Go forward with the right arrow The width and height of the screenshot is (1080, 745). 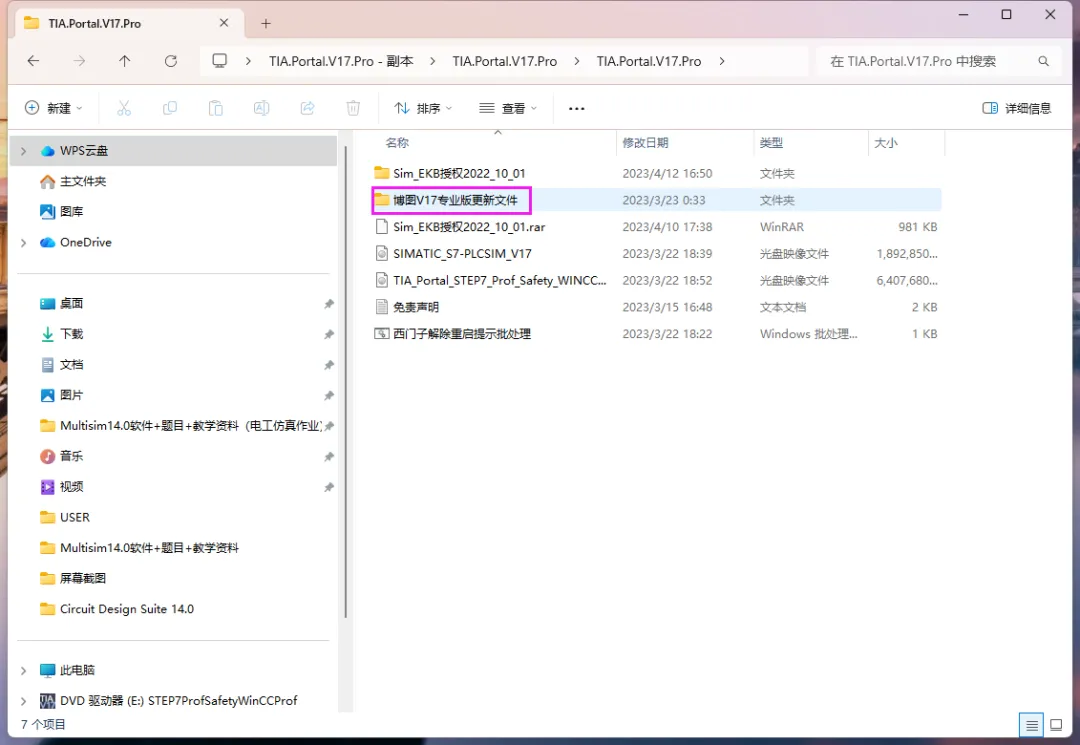click(x=79, y=61)
